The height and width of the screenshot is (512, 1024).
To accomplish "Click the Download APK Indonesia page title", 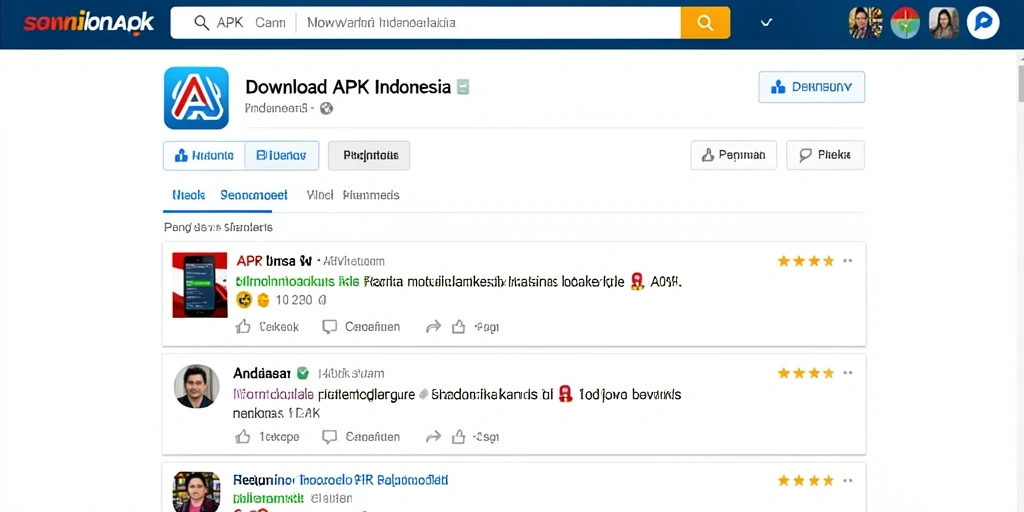I will click(x=348, y=87).
